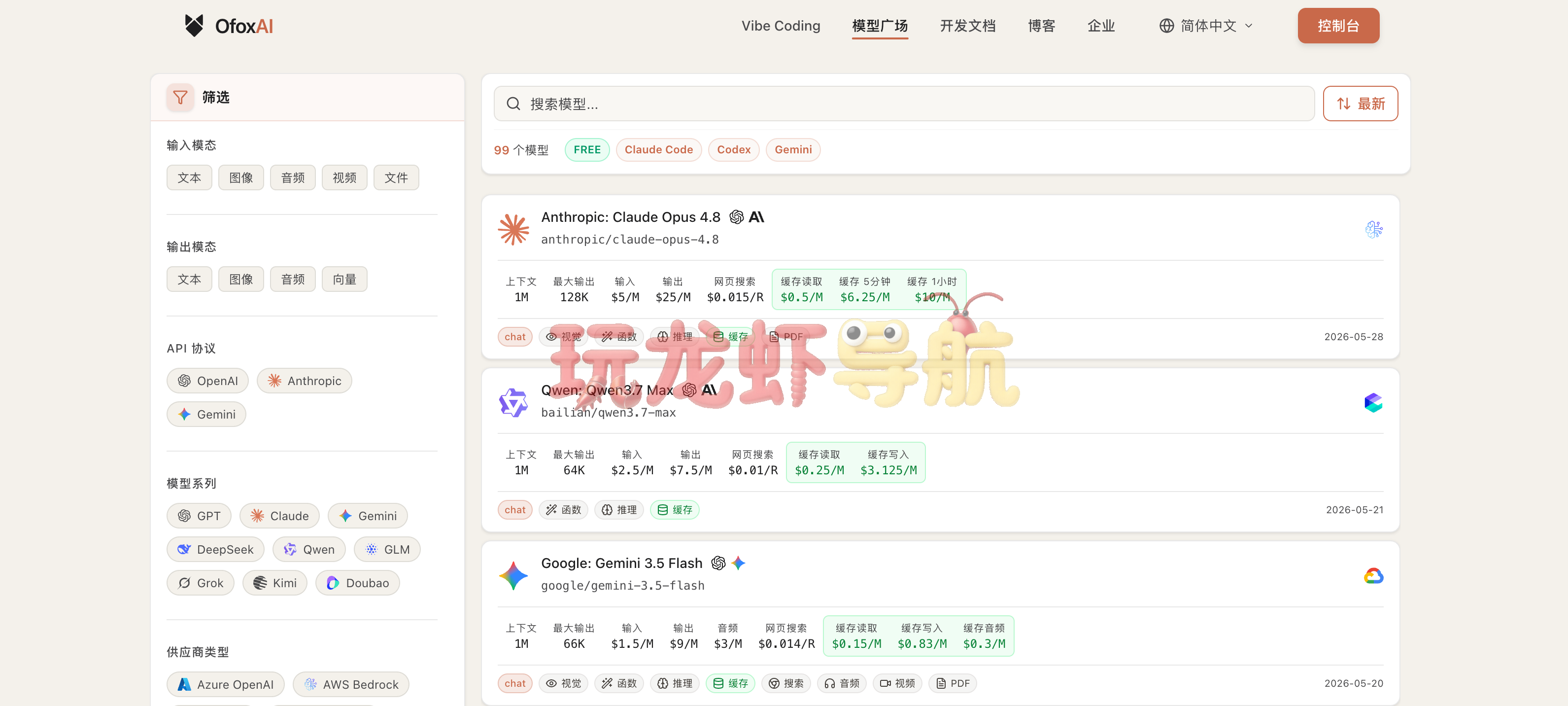The height and width of the screenshot is (706, 1568).
Task: Filter by AWS Bedrock provider
Action: pos(351,685)
